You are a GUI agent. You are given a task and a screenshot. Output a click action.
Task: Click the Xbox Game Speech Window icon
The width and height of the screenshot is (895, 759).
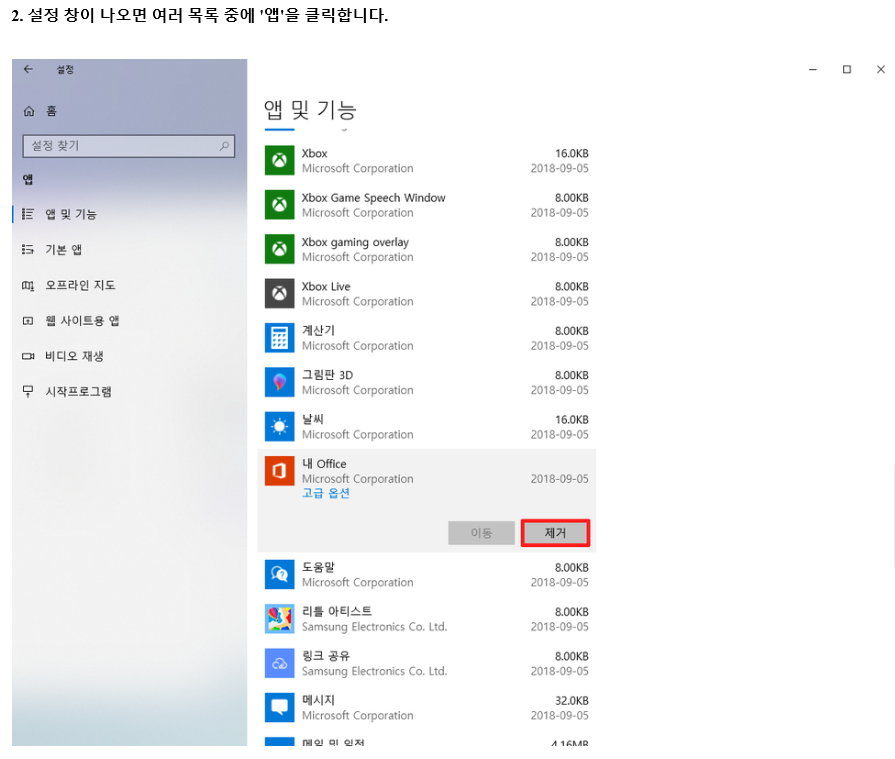[280, 205]
